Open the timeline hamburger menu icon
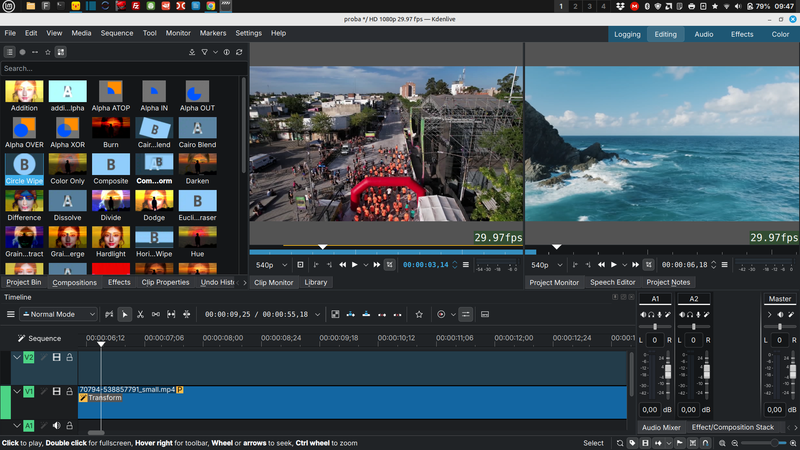 pyautogui.click(x=11, y=314)
